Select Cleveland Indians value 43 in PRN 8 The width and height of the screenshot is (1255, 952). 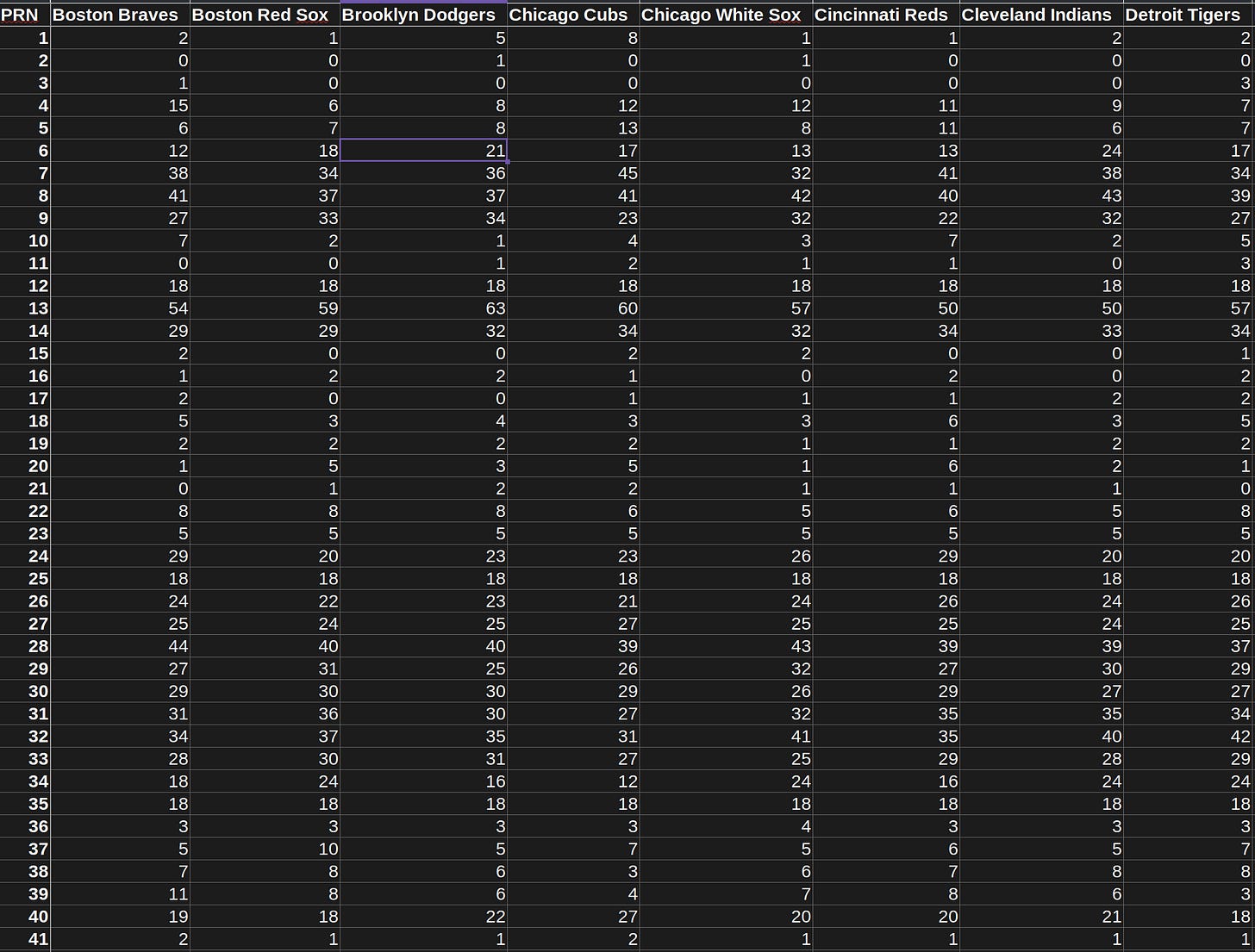[1041, 195]
